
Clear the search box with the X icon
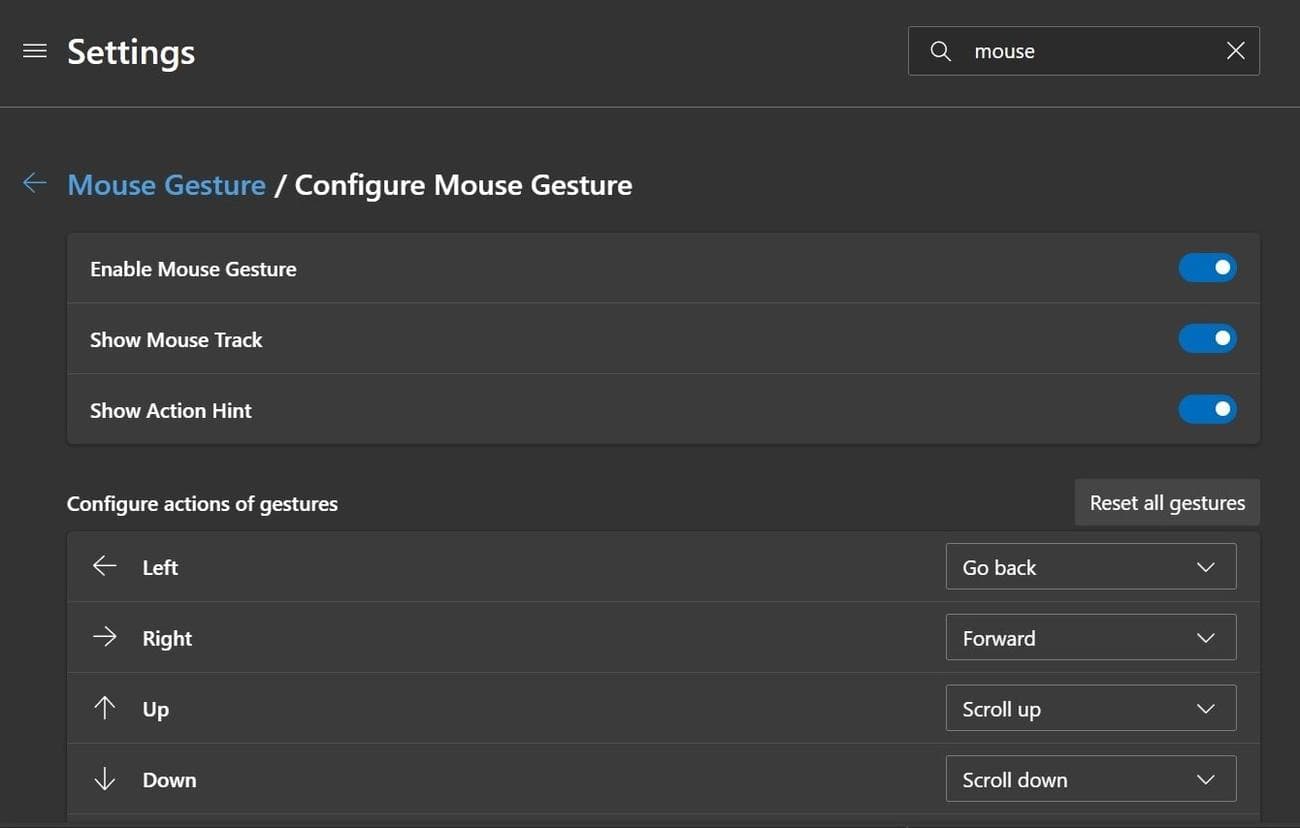click(x=1235, y=51)
